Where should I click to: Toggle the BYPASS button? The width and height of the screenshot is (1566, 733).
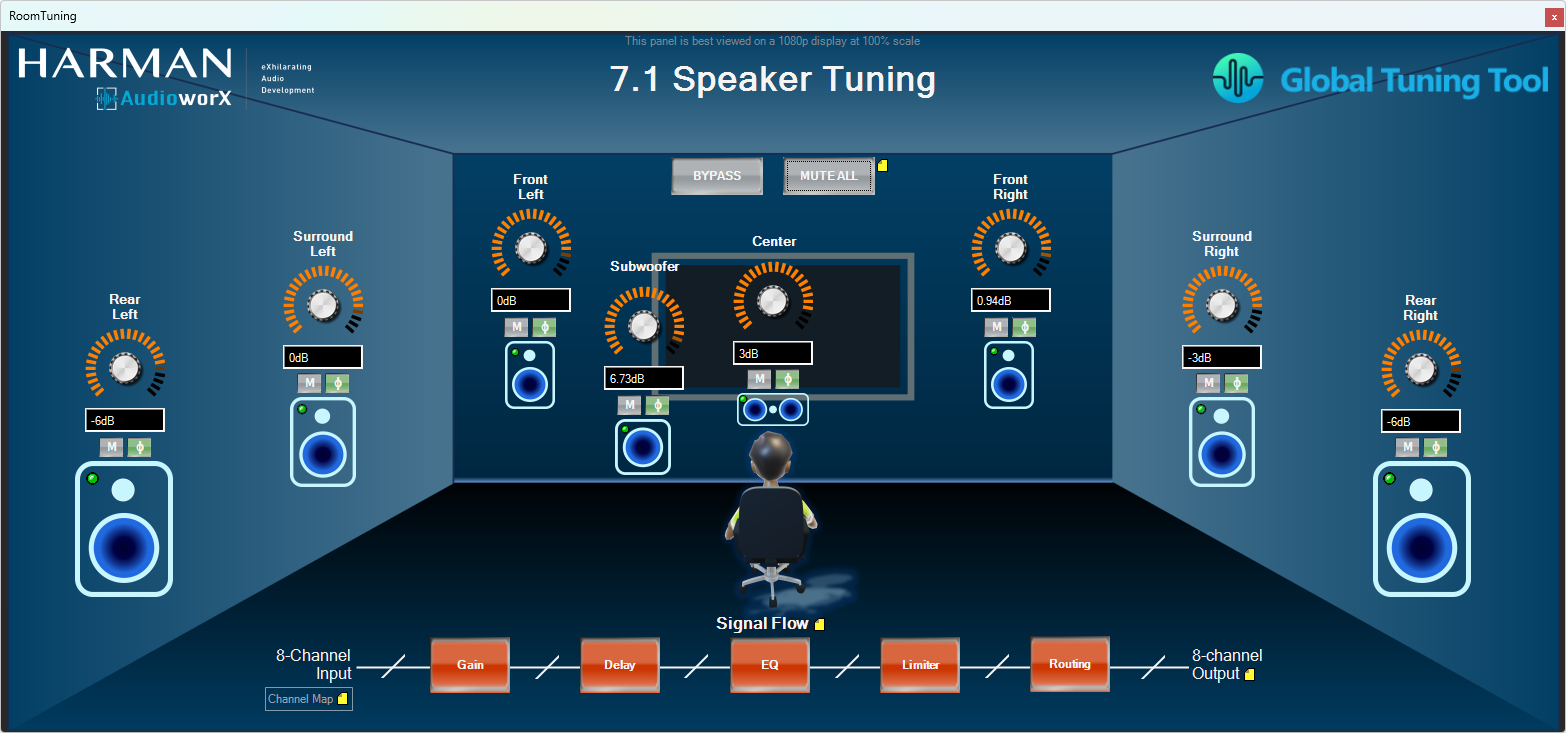pos(717,176)
